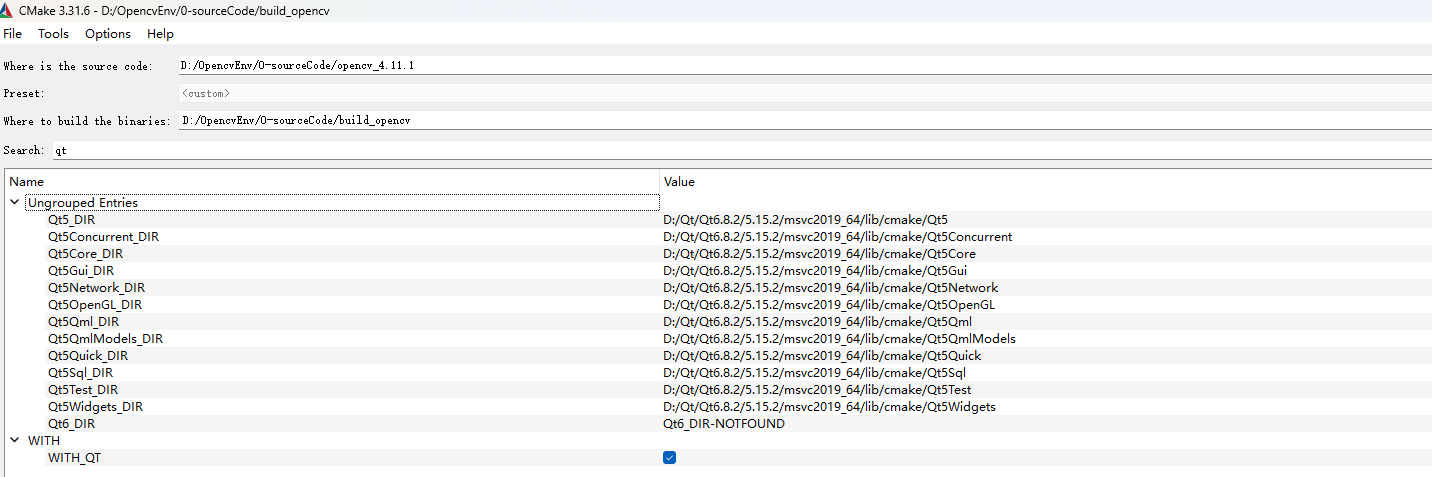This screenshot has height=477, width=1432.
Task: Click value path ending in cmake/Qt5
Action: coord(806,220)
